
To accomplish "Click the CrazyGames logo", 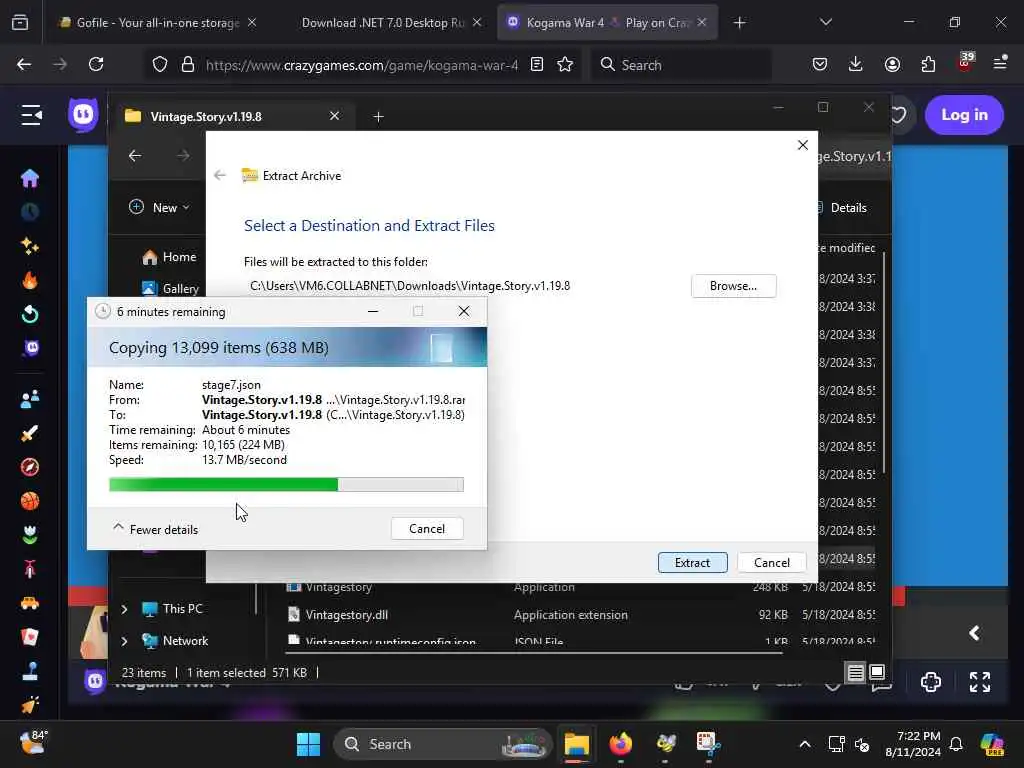I will click(x=83, y=115).
